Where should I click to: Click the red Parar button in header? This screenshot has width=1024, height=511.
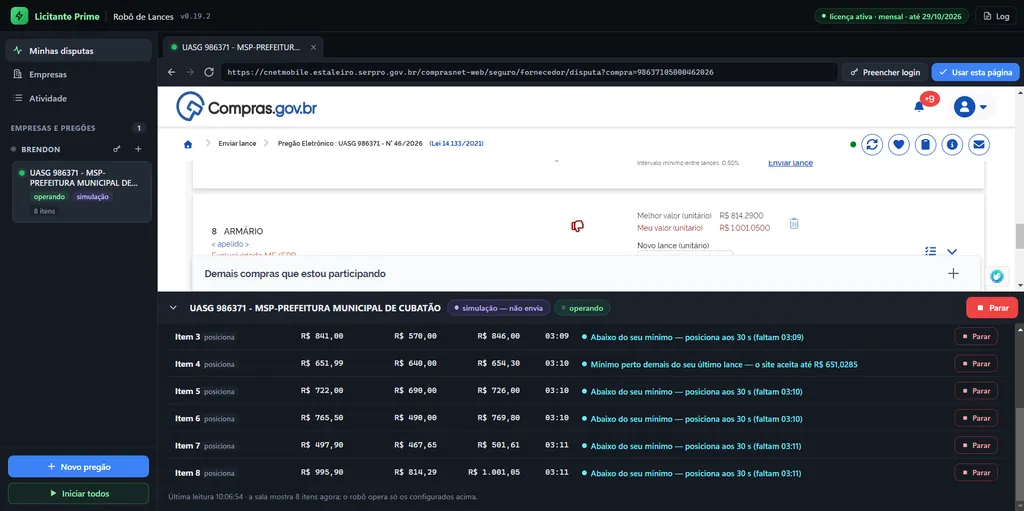click(992, 307)
